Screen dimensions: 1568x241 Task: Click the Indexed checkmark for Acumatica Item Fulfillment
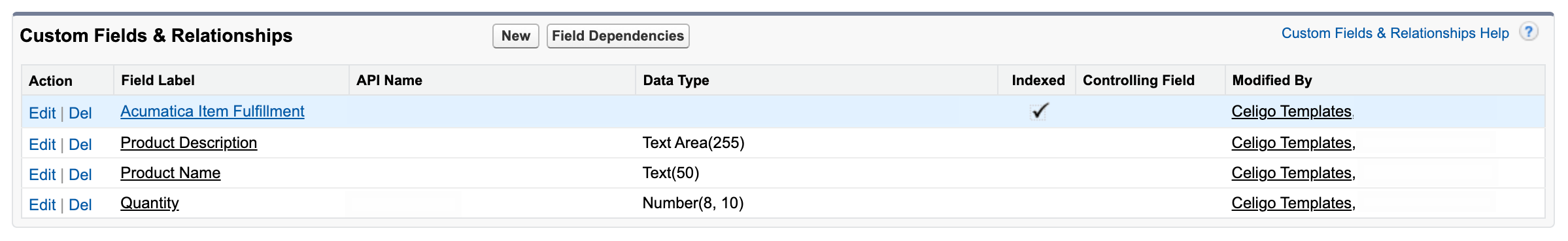point(1039,111)
